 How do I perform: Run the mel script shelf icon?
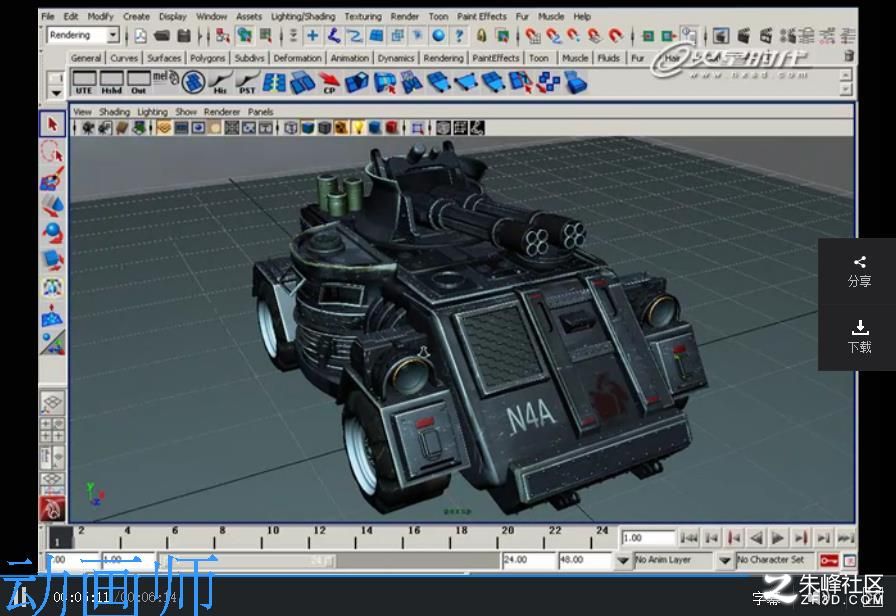click(166, 79)
